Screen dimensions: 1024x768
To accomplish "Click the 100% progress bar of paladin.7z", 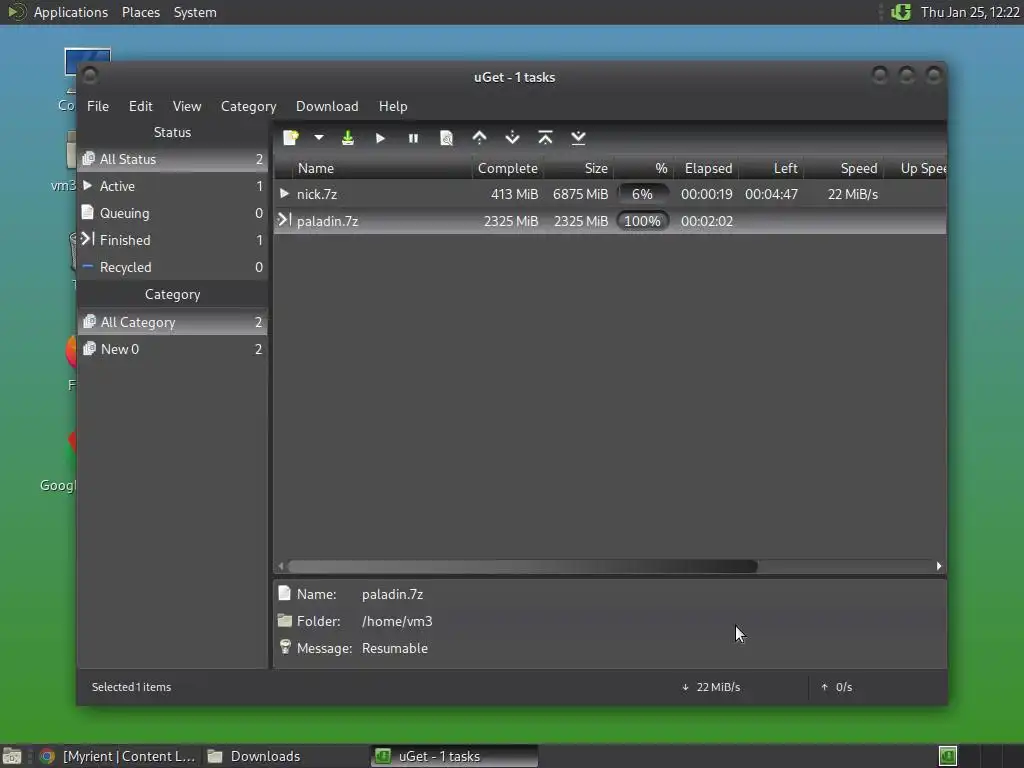I will pos(643,221).
